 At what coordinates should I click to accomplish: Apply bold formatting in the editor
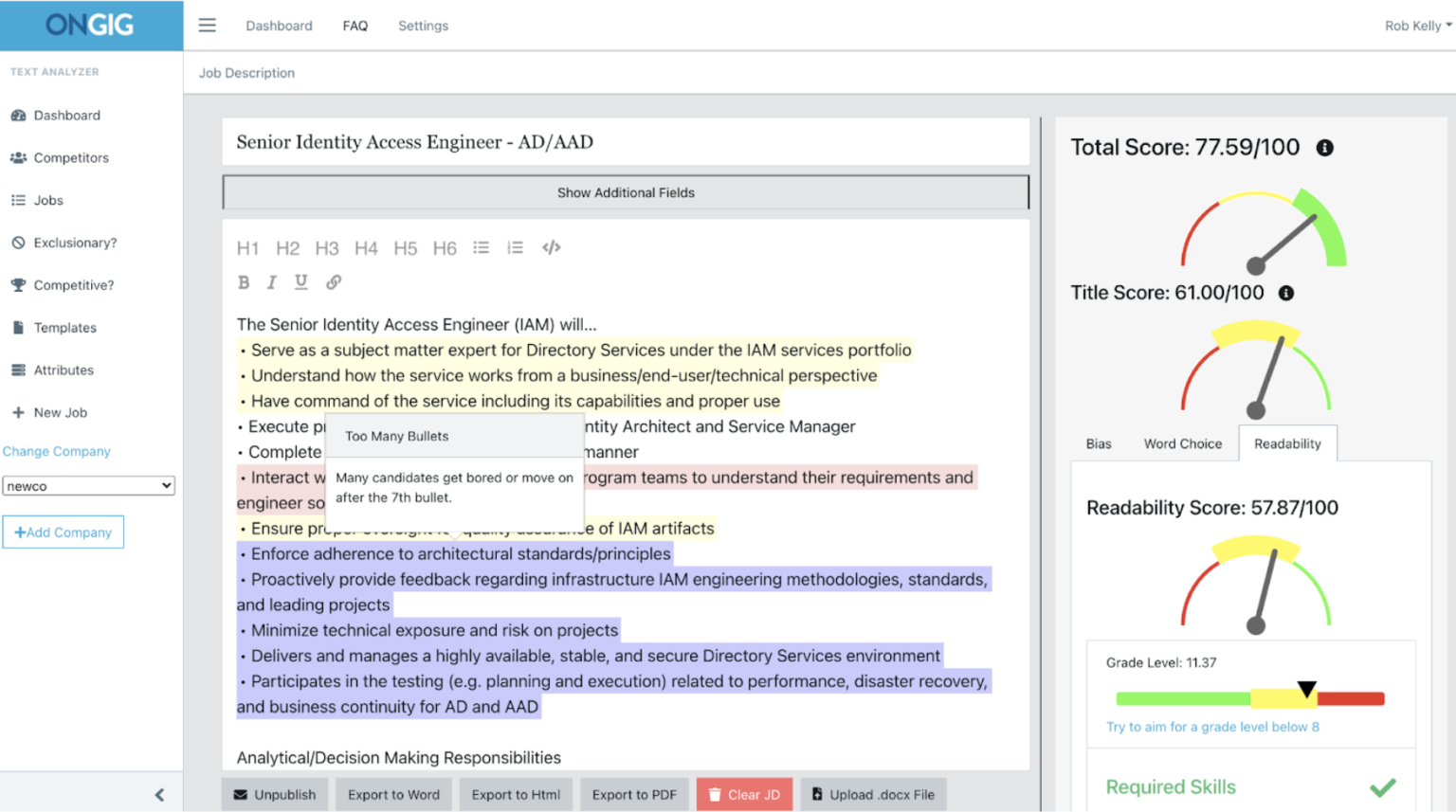pyautogui.click(x=244, y=281)
